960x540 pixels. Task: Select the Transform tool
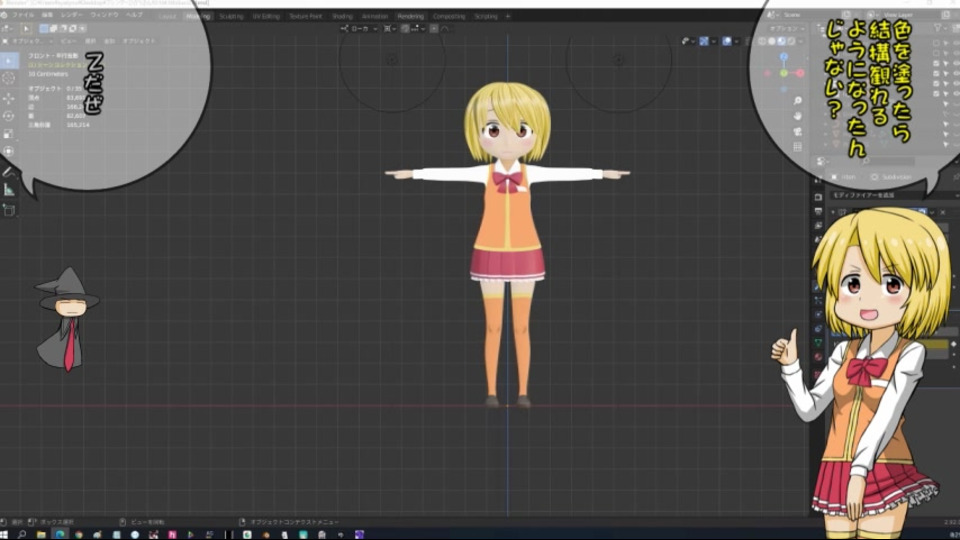click(x=9, y=151)
